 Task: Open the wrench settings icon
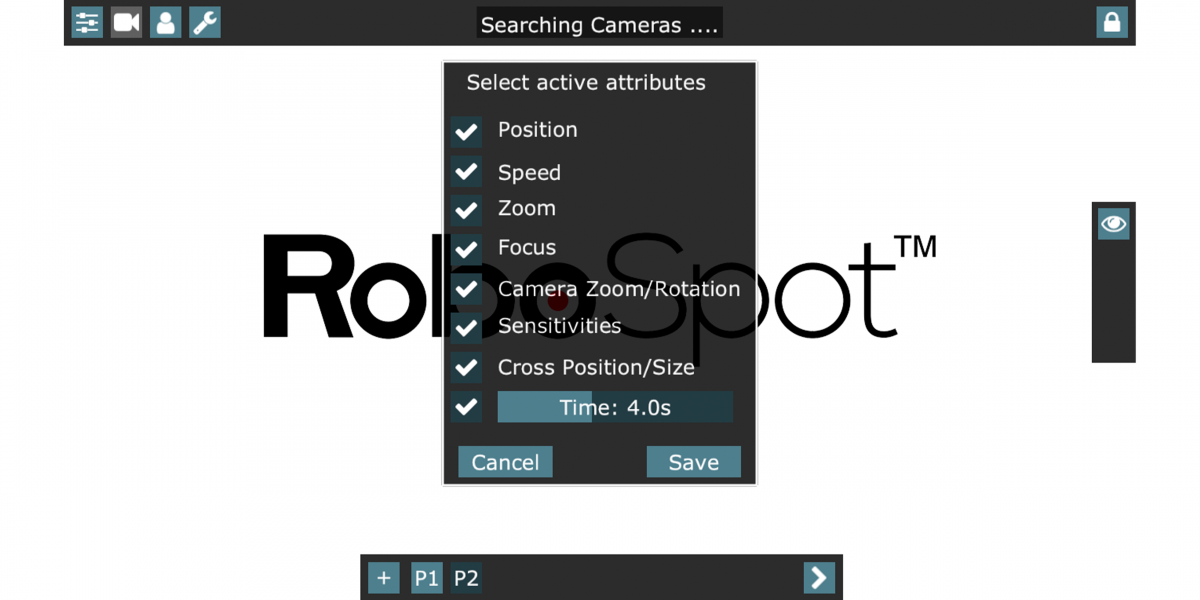point(203,22)
